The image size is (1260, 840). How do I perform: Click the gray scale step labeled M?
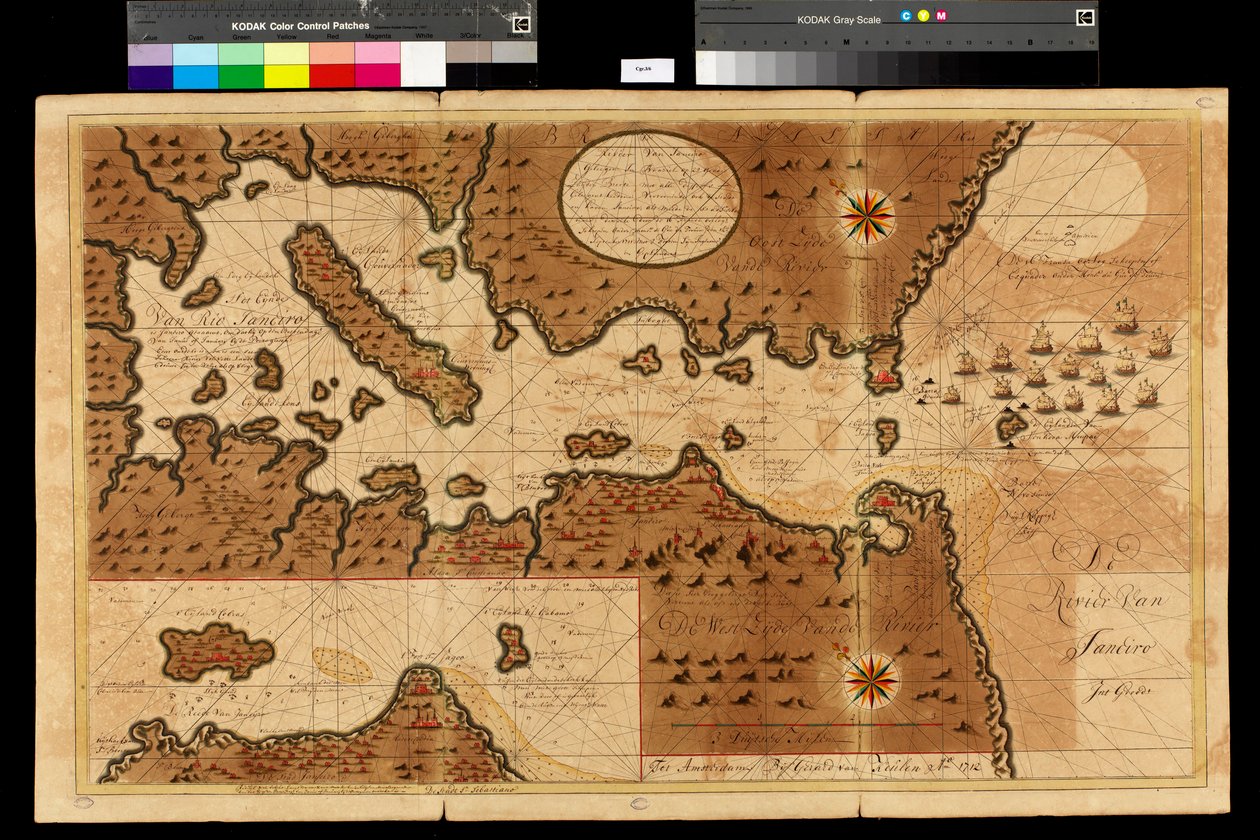[x=847, y=68]
